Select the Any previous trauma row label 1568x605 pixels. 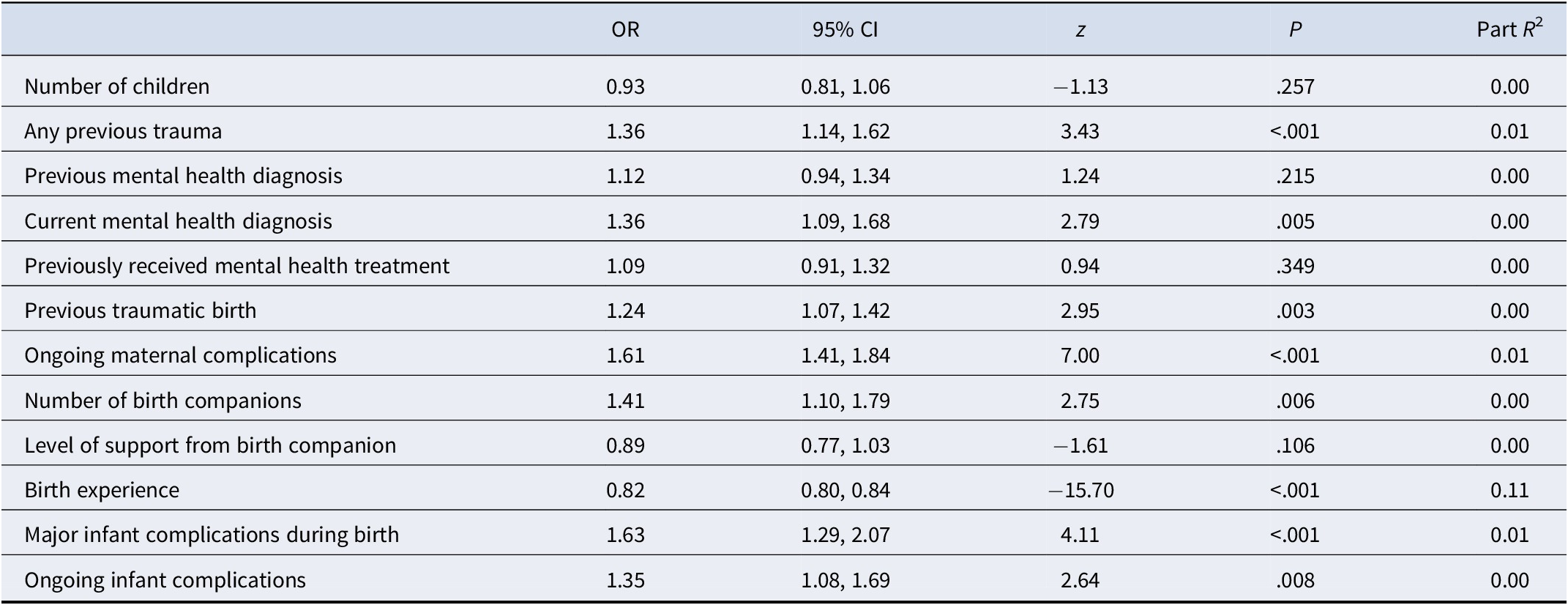tap(123, 131)
